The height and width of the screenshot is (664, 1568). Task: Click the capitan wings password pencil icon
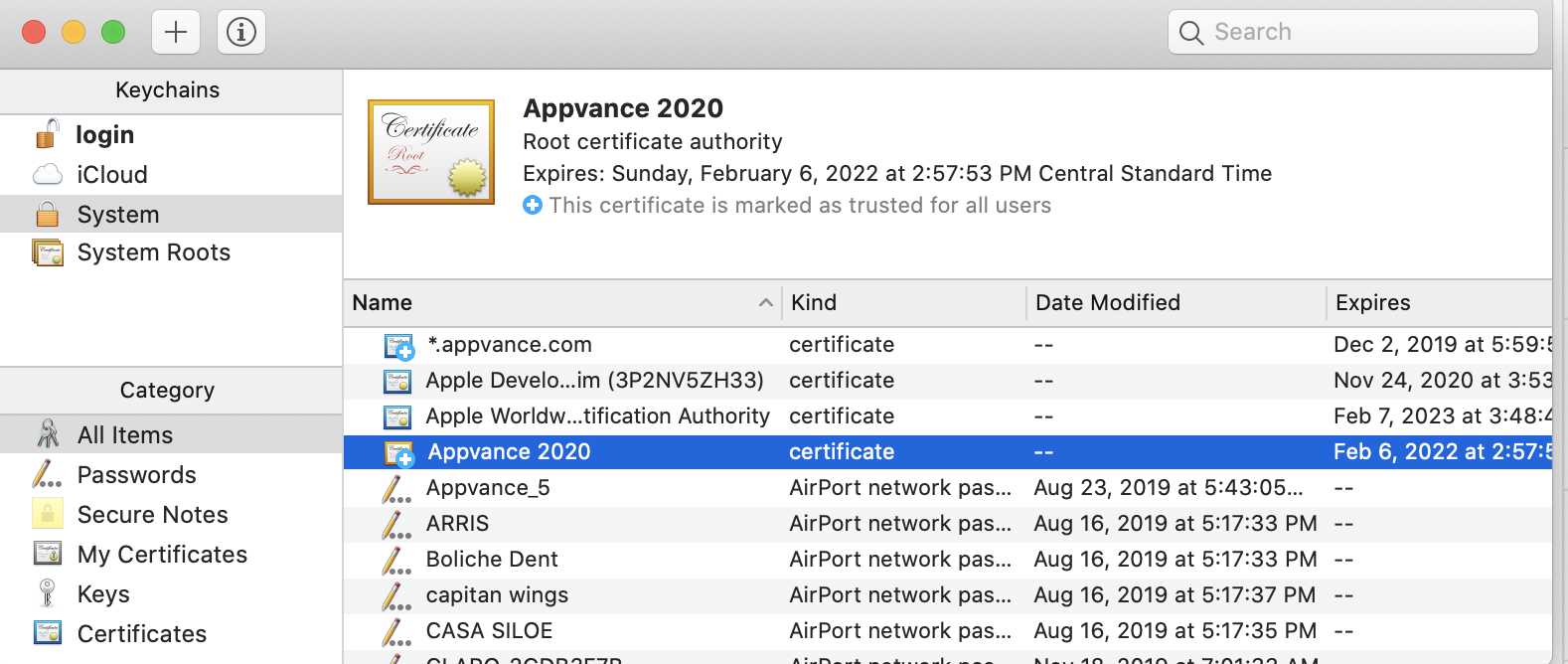396,595
